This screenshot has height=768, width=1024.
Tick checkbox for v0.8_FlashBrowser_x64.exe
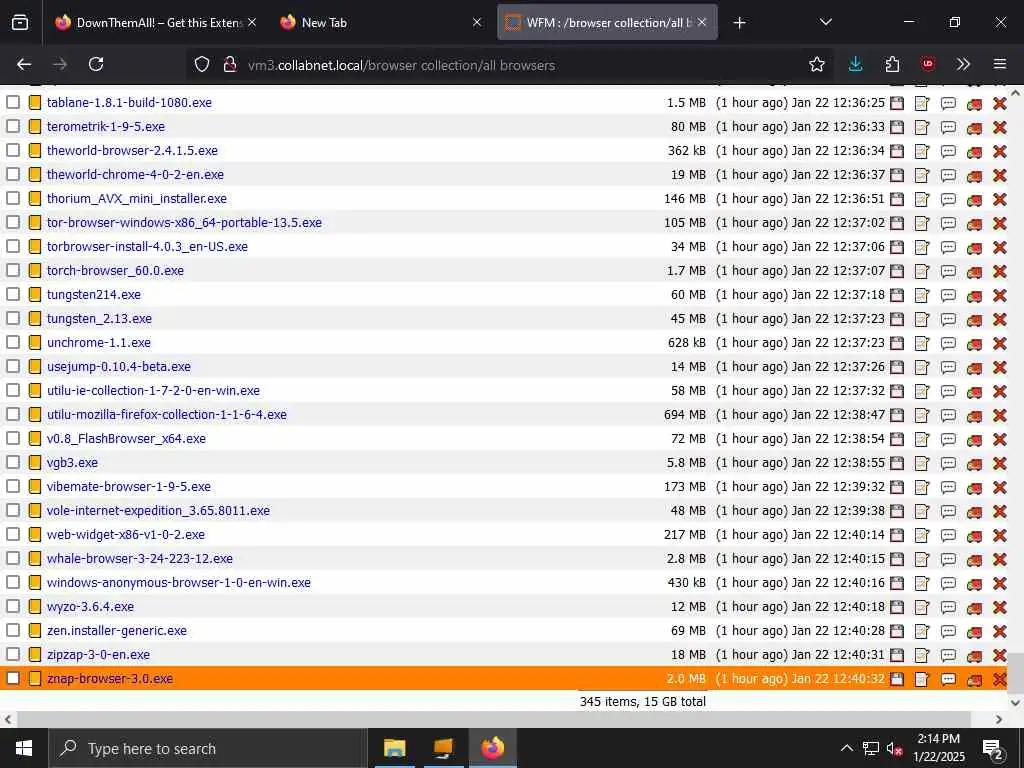tap(13, 438)
